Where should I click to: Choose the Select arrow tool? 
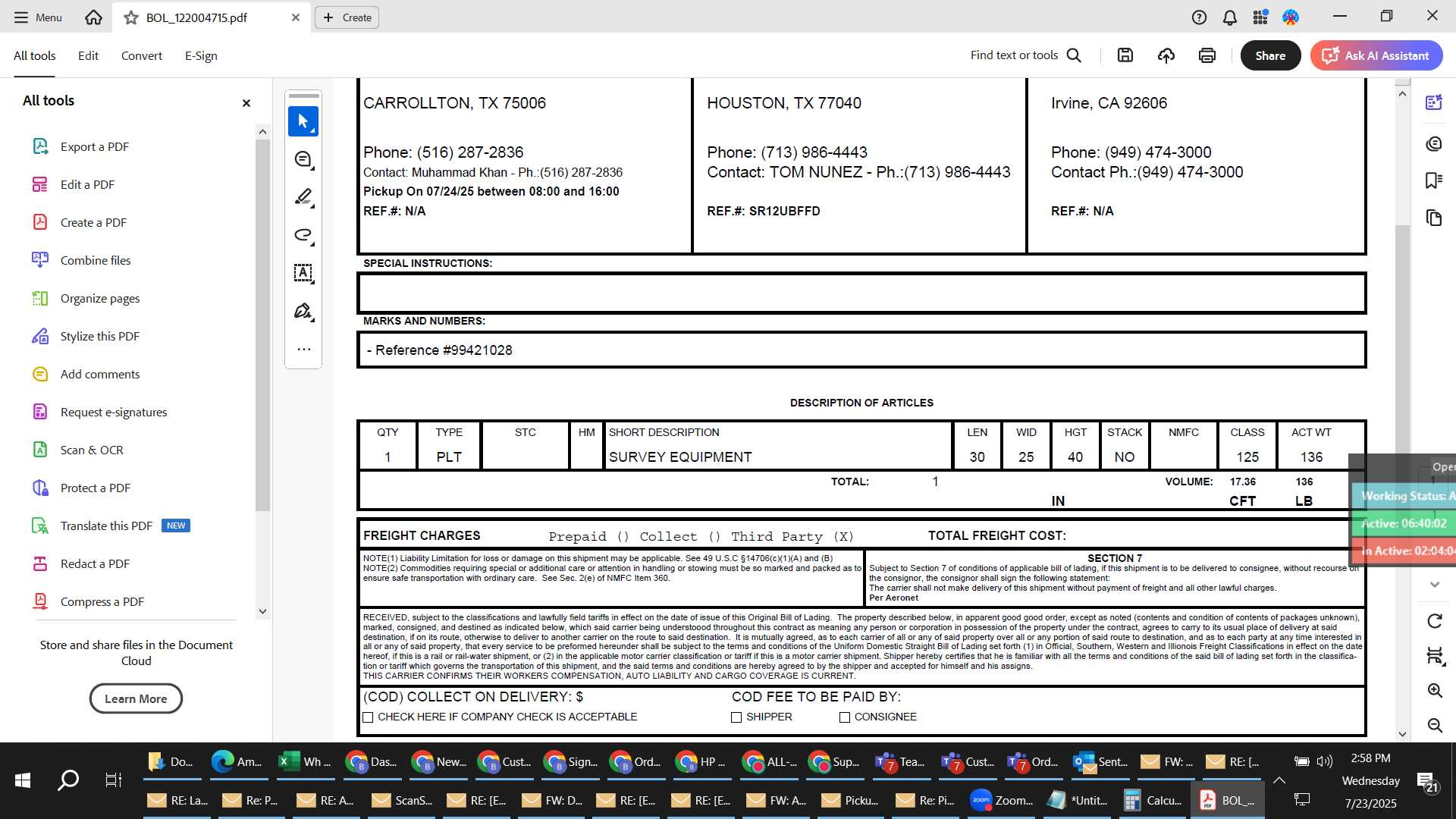pyautogui.click(x=303, y=121)
